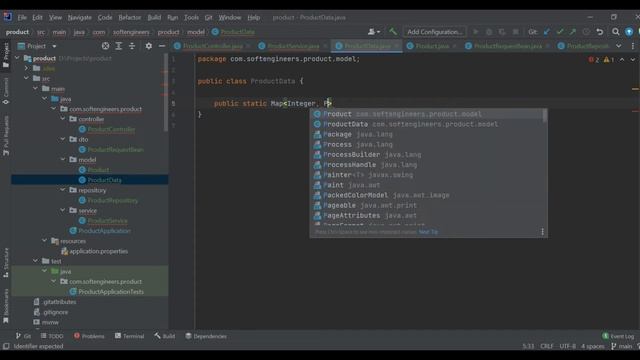Open the Refactor menu
640x360 pixels.
tap(129, 18)
